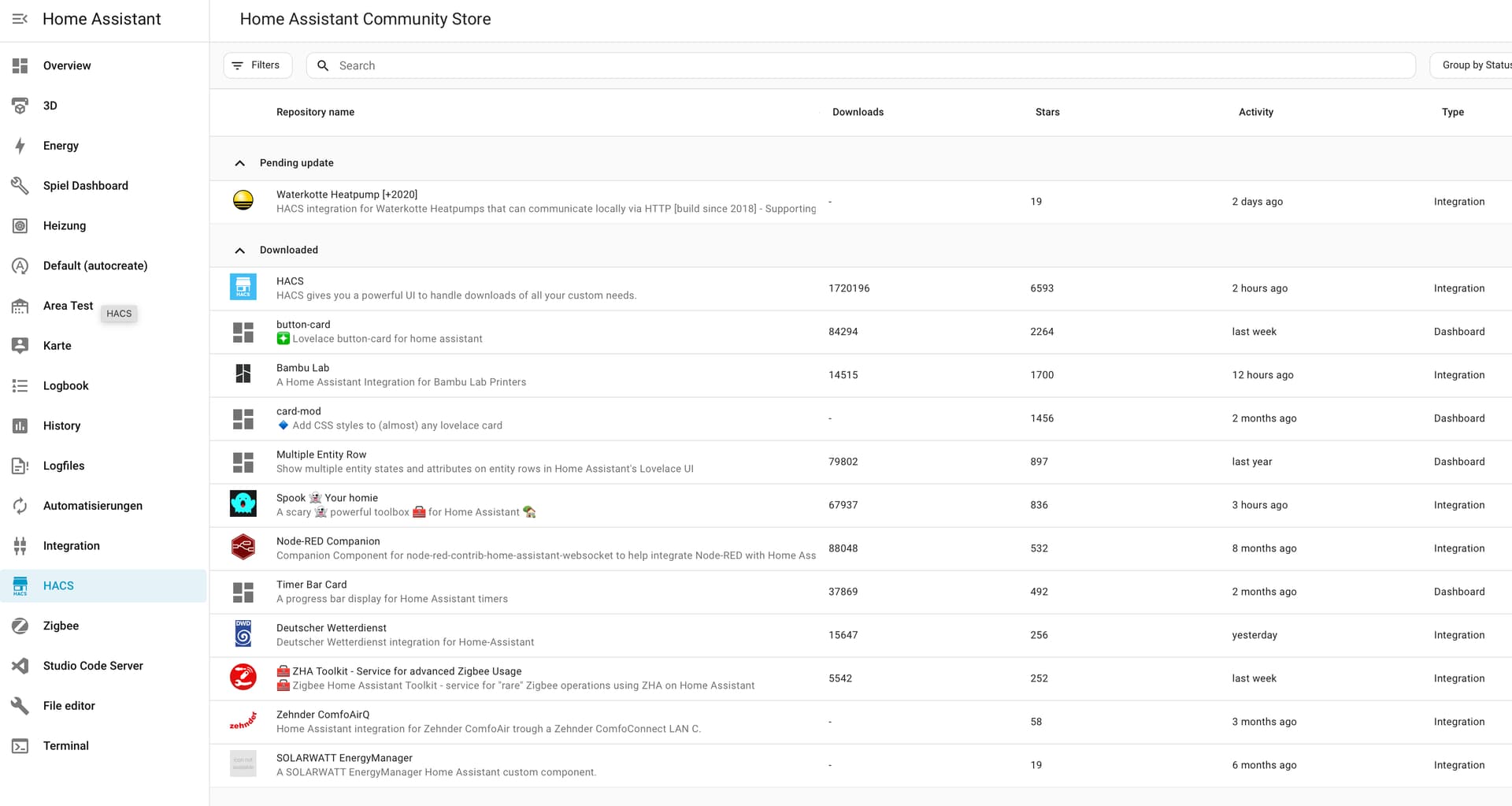
Task: Click the Waterkotte Heatpump yellow icon
Action: 243,201
